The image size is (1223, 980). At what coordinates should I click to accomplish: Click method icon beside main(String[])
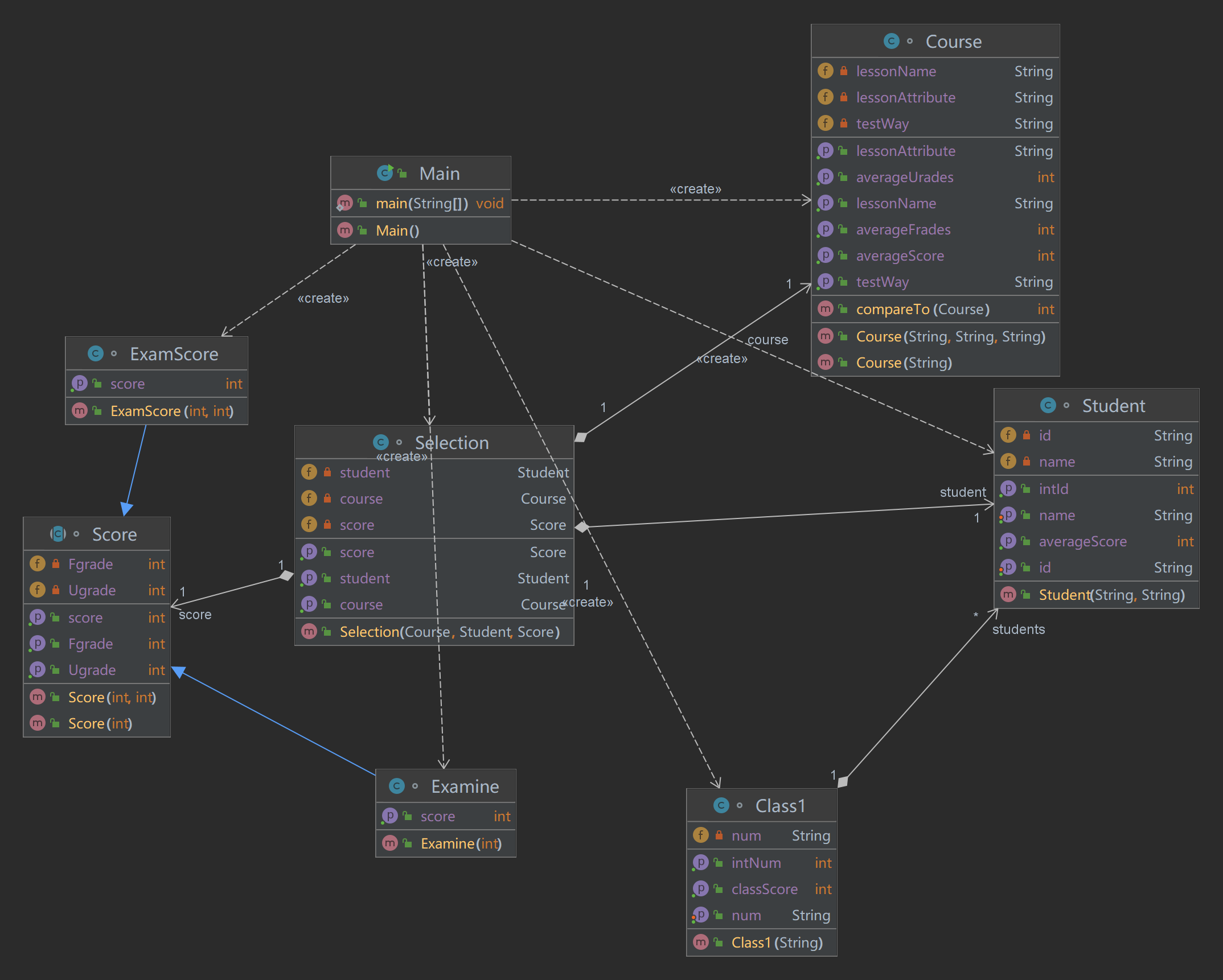[344, 203]
